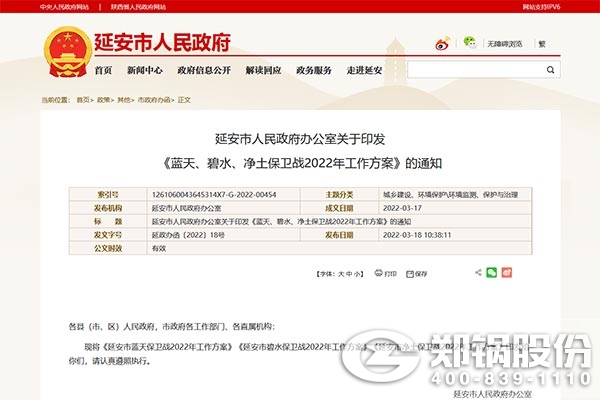
Task: Set font size to large (大)
Action: coord(340,272)
